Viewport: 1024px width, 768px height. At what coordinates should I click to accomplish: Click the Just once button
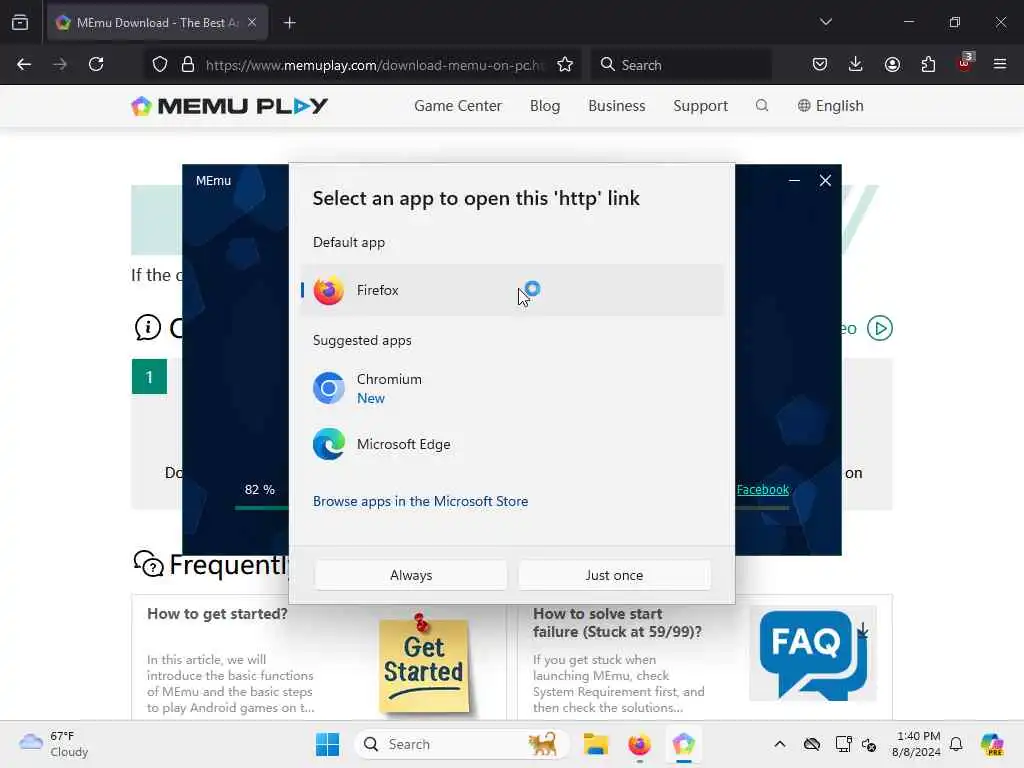point(614,575)
